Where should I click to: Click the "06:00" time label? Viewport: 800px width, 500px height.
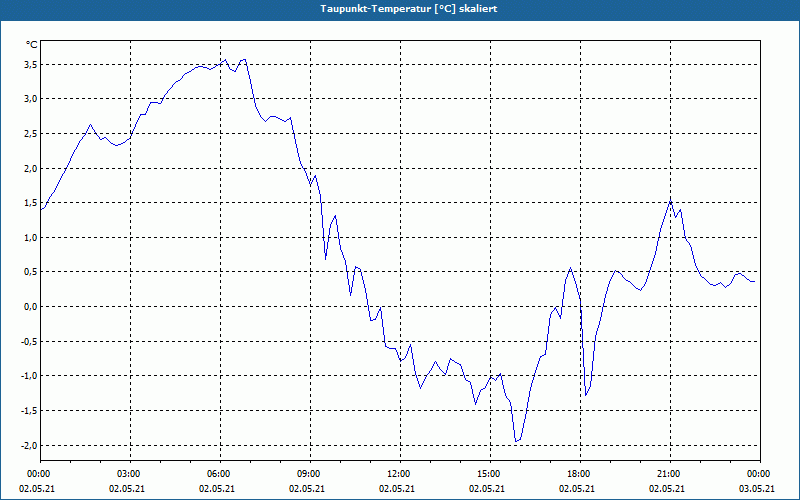click(220, 474)
